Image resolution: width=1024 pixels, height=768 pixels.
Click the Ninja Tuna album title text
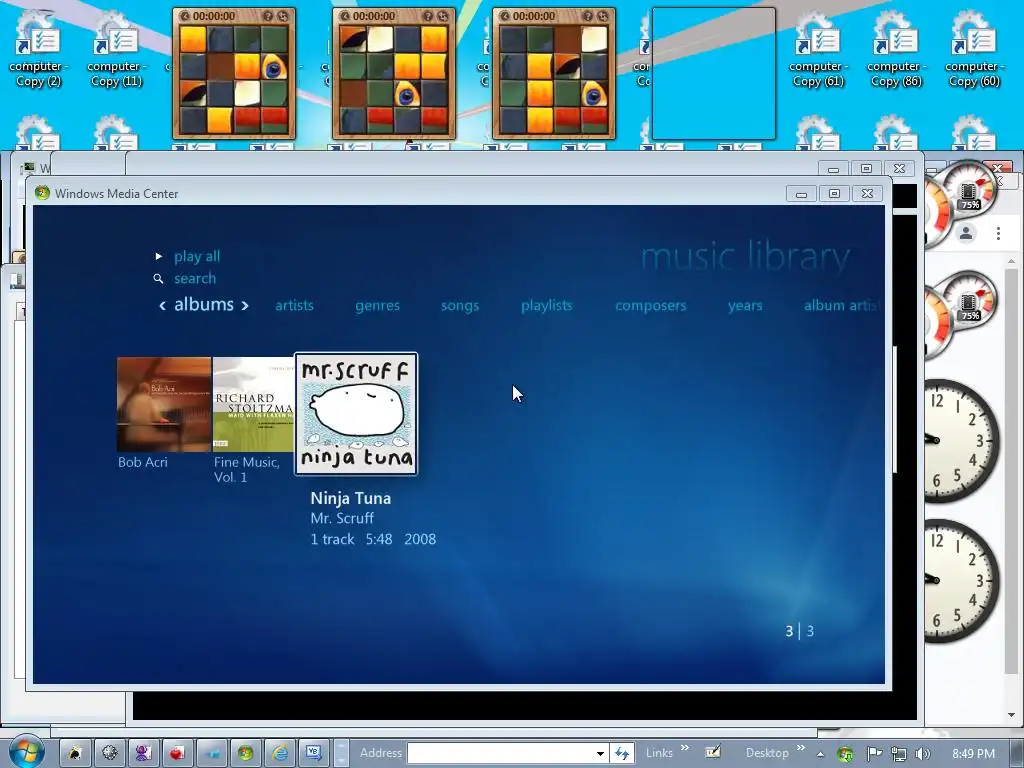point(351,498)
